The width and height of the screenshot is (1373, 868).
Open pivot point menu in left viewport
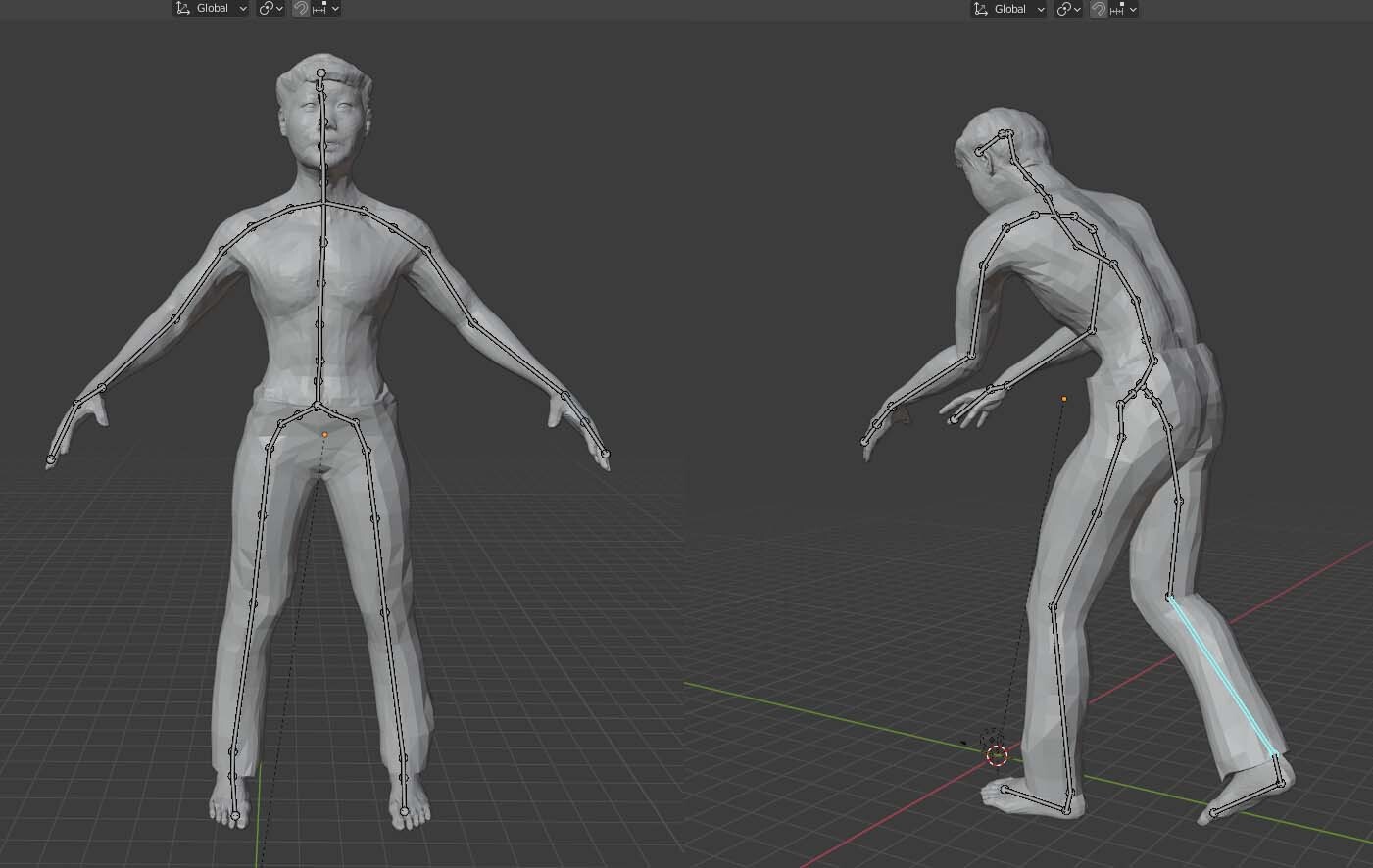(x=270, y=8)
